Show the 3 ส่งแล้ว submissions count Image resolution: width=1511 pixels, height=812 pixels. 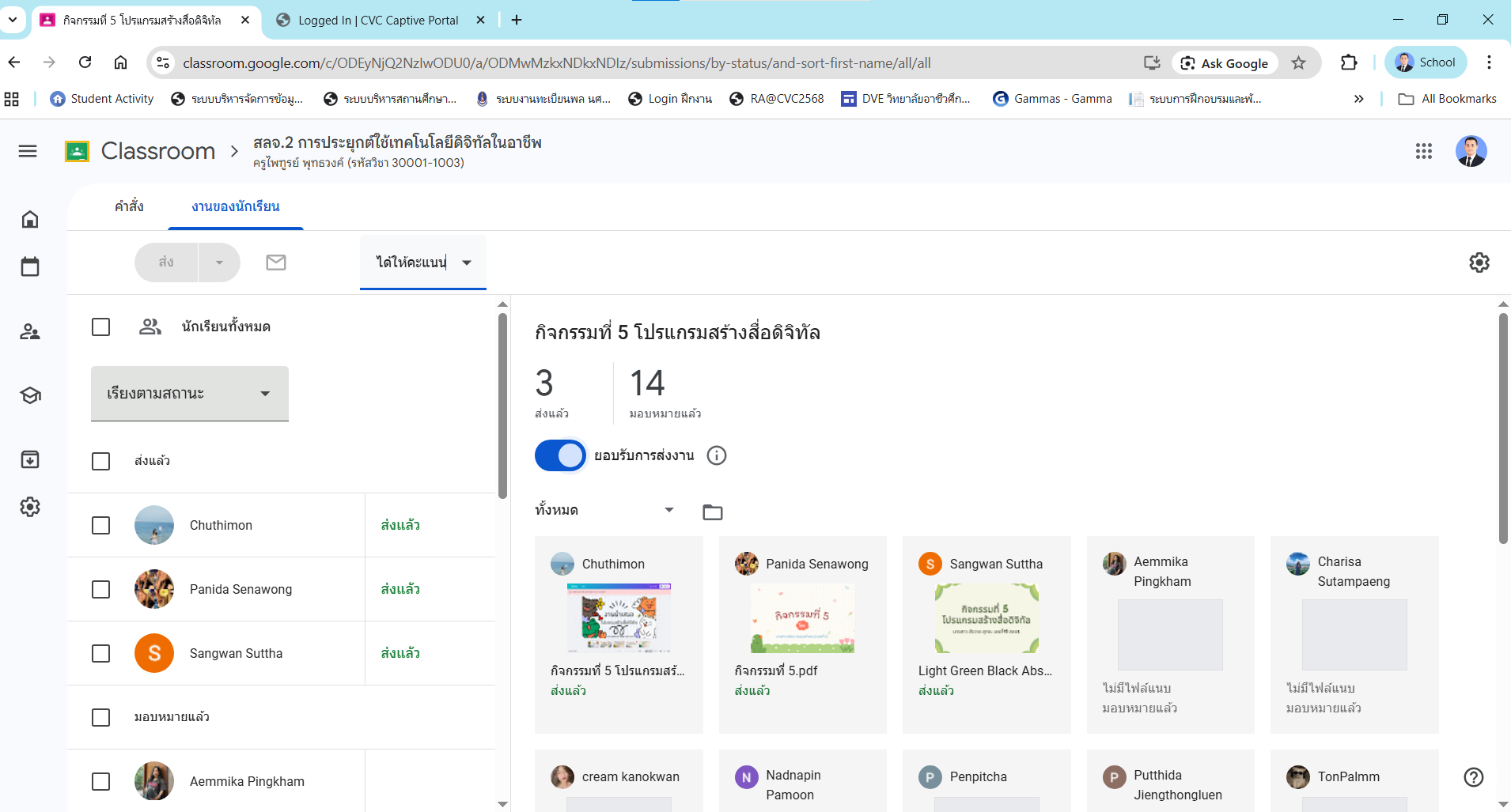[x=552, y=393]
